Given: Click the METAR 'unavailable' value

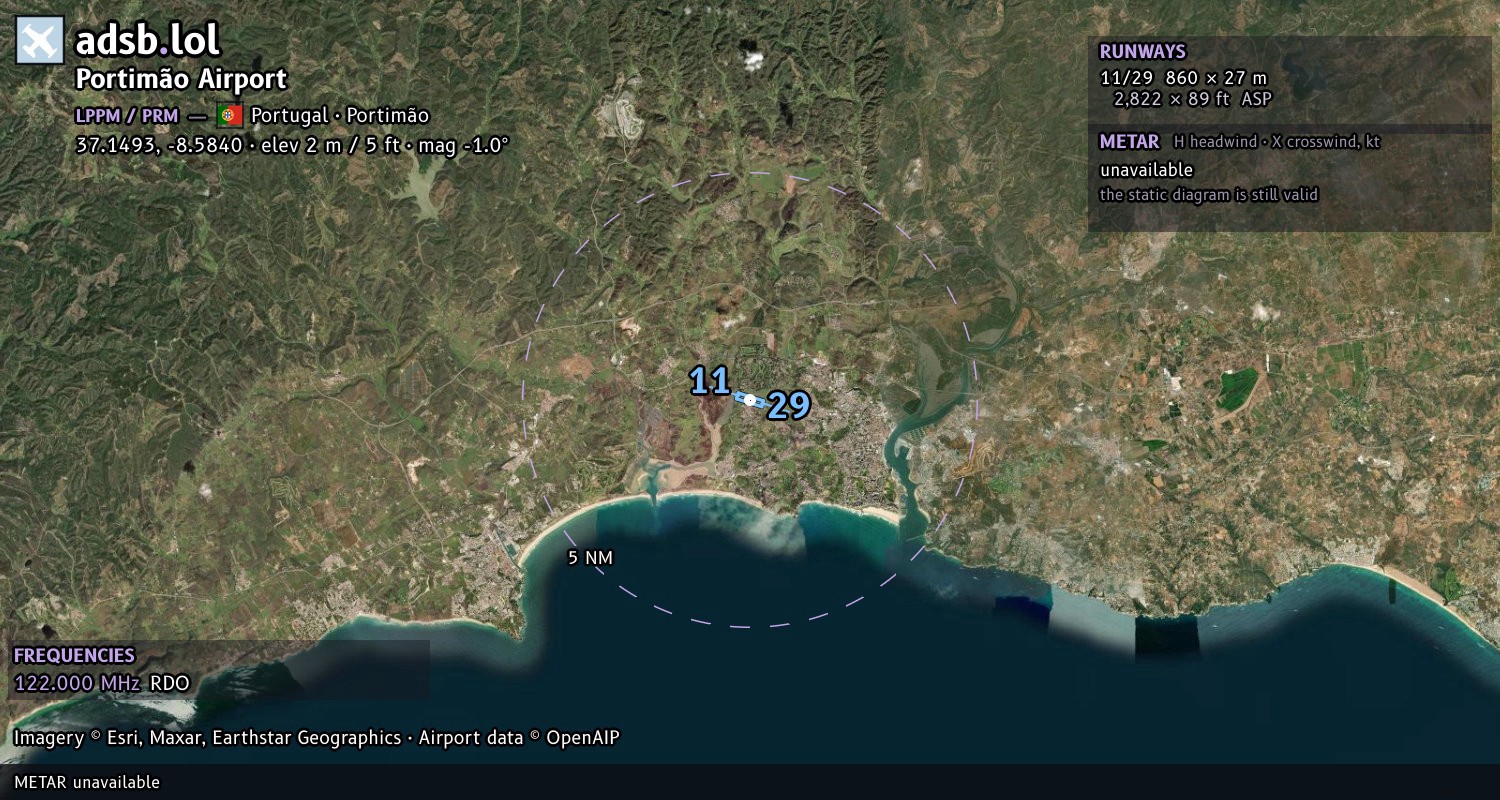Looking at the screenshot, I should tap(1146, 170).
